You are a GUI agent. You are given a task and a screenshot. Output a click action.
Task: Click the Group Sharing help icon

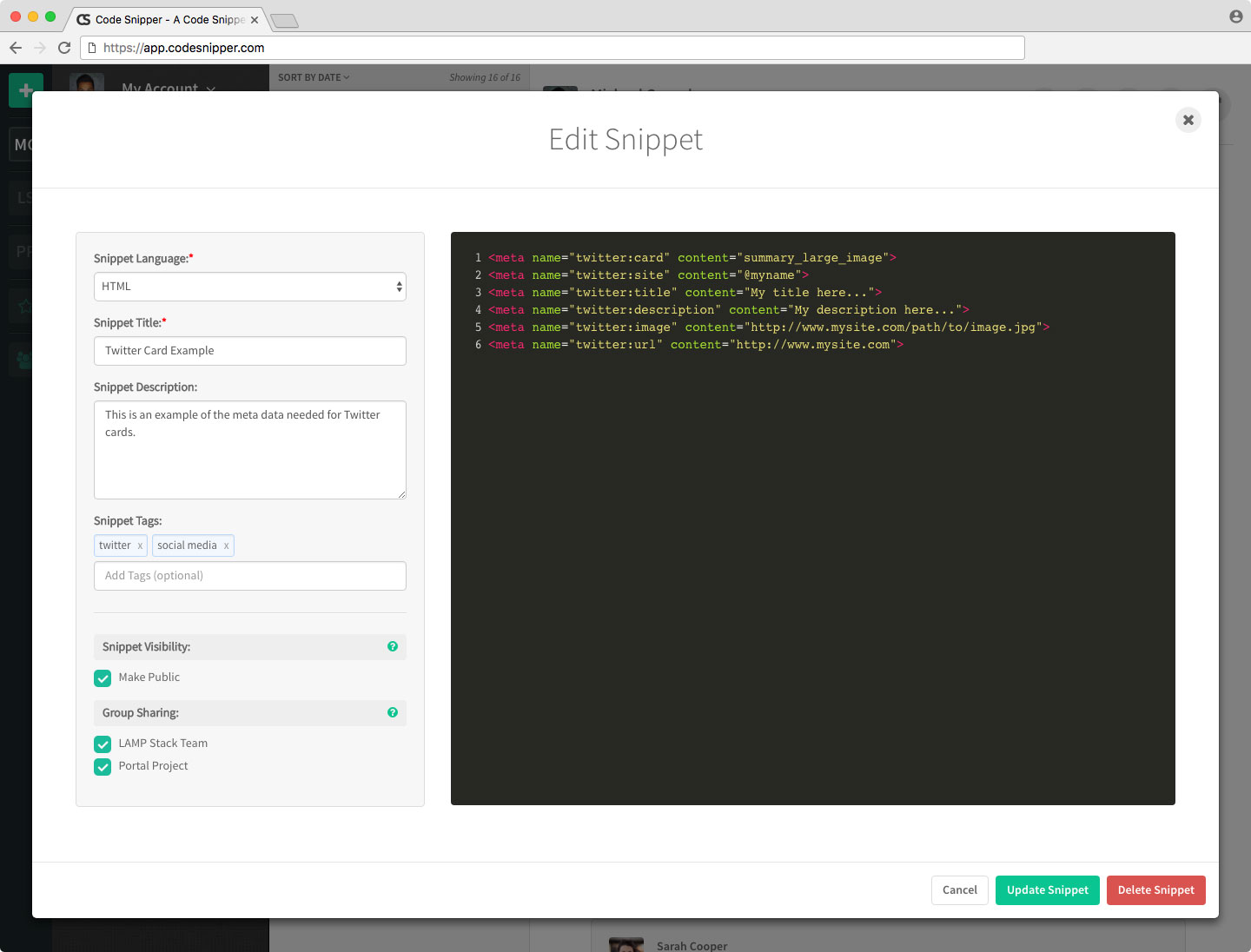pyautogui.click(x=393, y=712)
